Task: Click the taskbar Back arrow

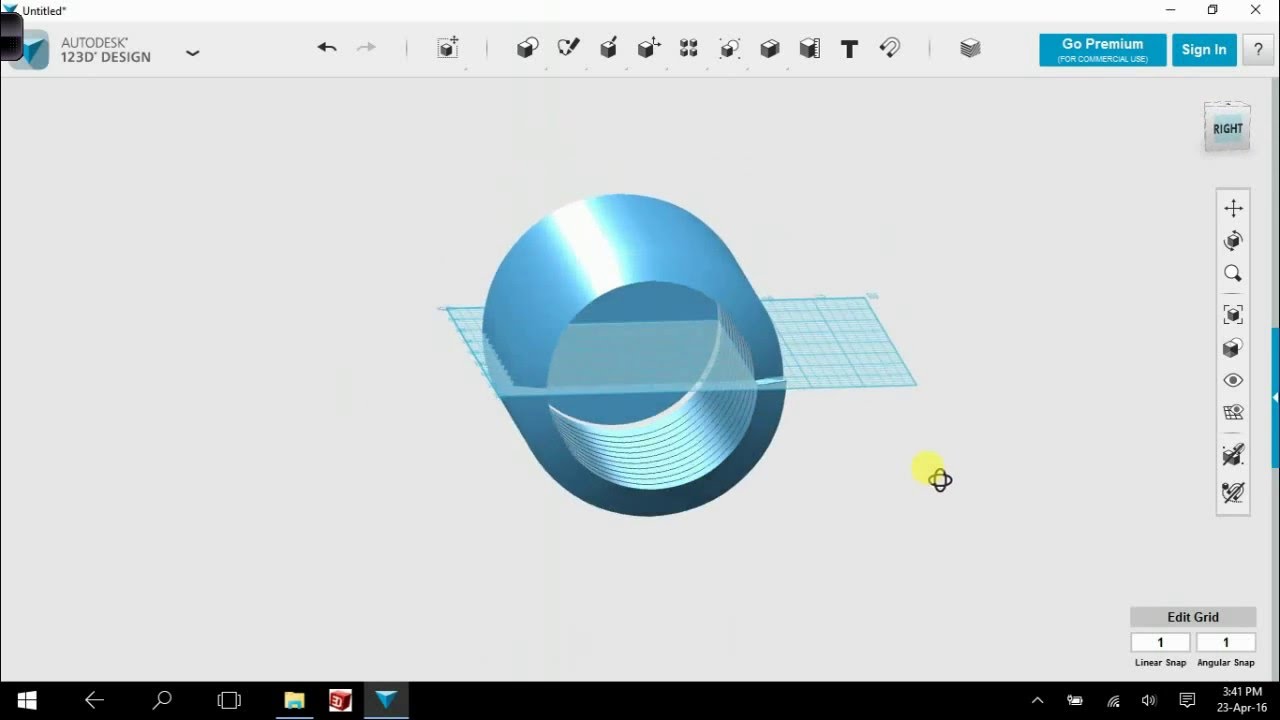Action: (x=94, y=700)
